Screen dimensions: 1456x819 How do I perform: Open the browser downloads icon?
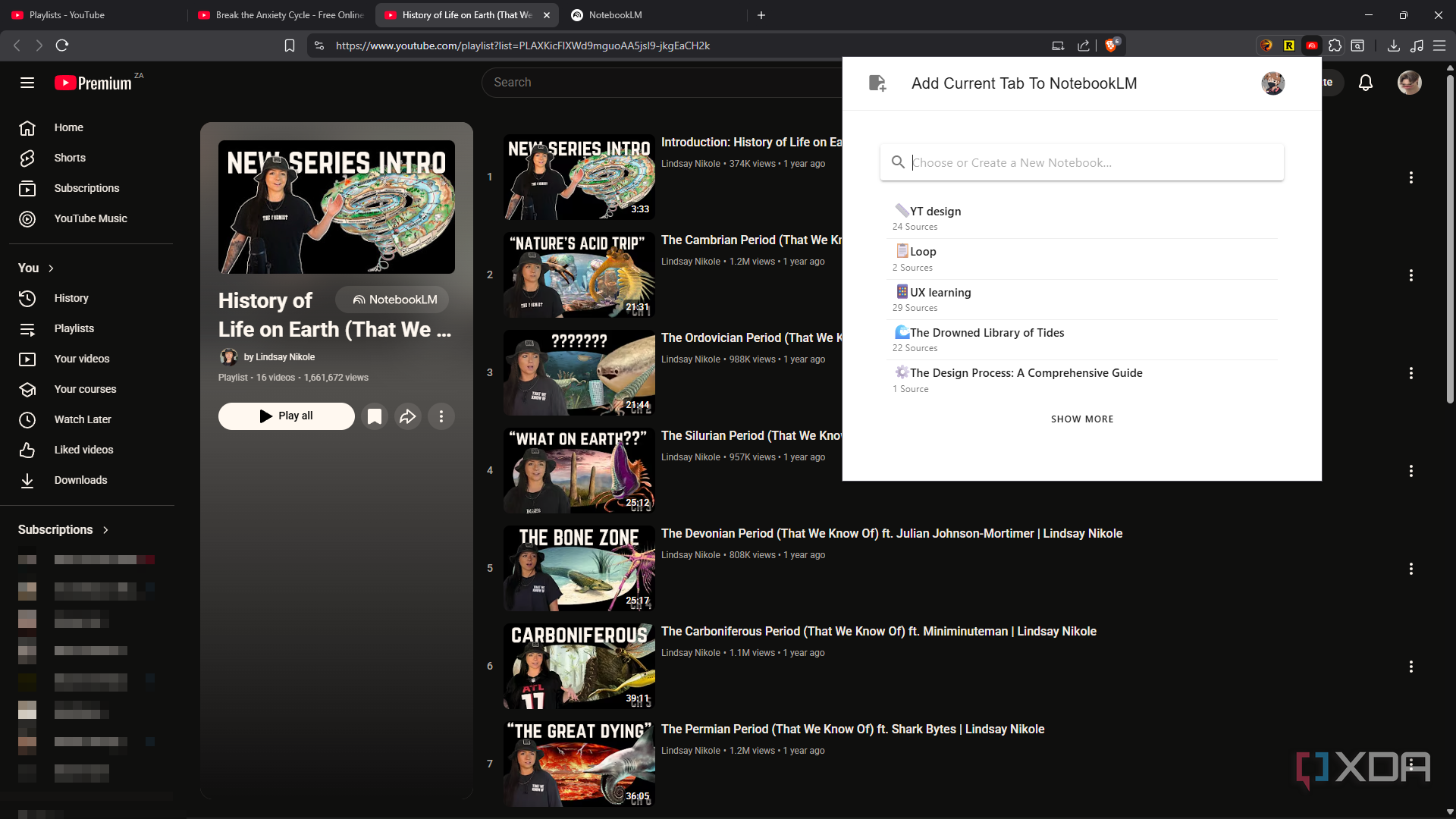pos(1393,45)
